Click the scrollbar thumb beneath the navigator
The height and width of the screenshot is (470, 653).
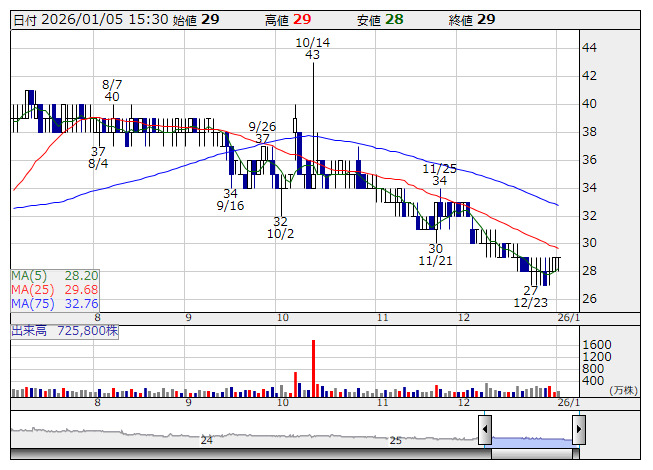coord(531,453)
